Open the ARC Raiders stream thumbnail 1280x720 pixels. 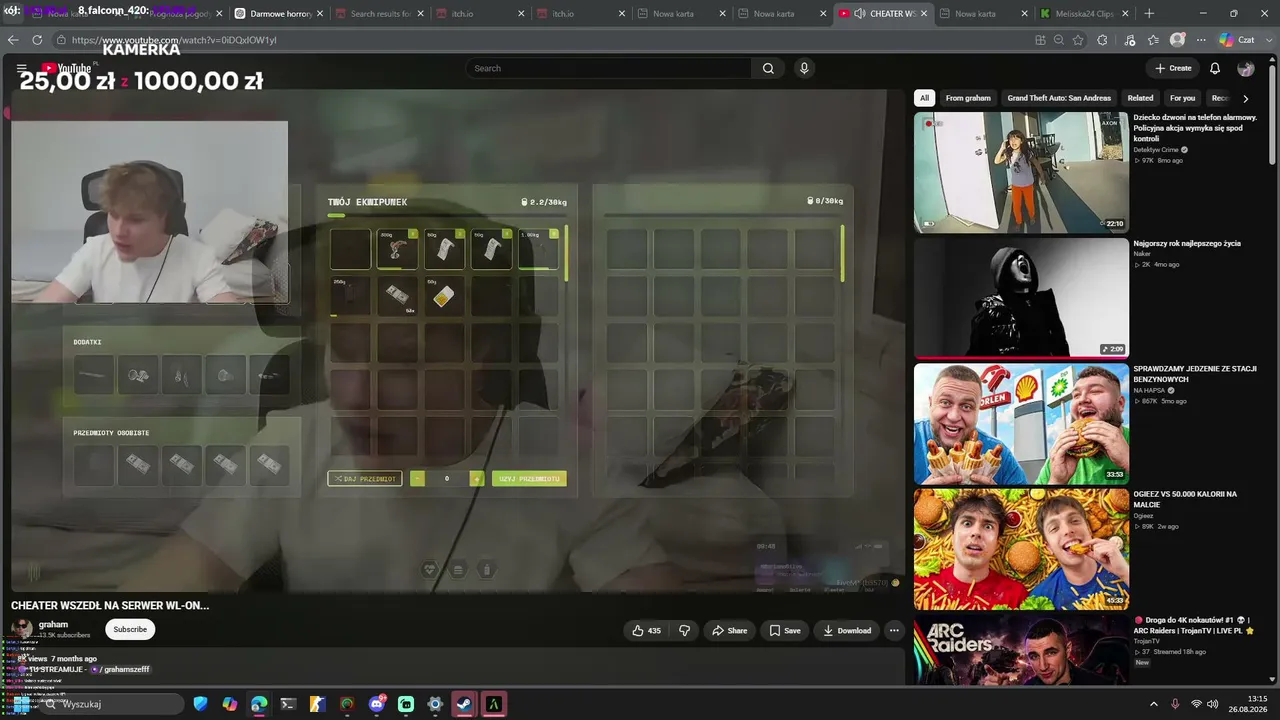1021,650
